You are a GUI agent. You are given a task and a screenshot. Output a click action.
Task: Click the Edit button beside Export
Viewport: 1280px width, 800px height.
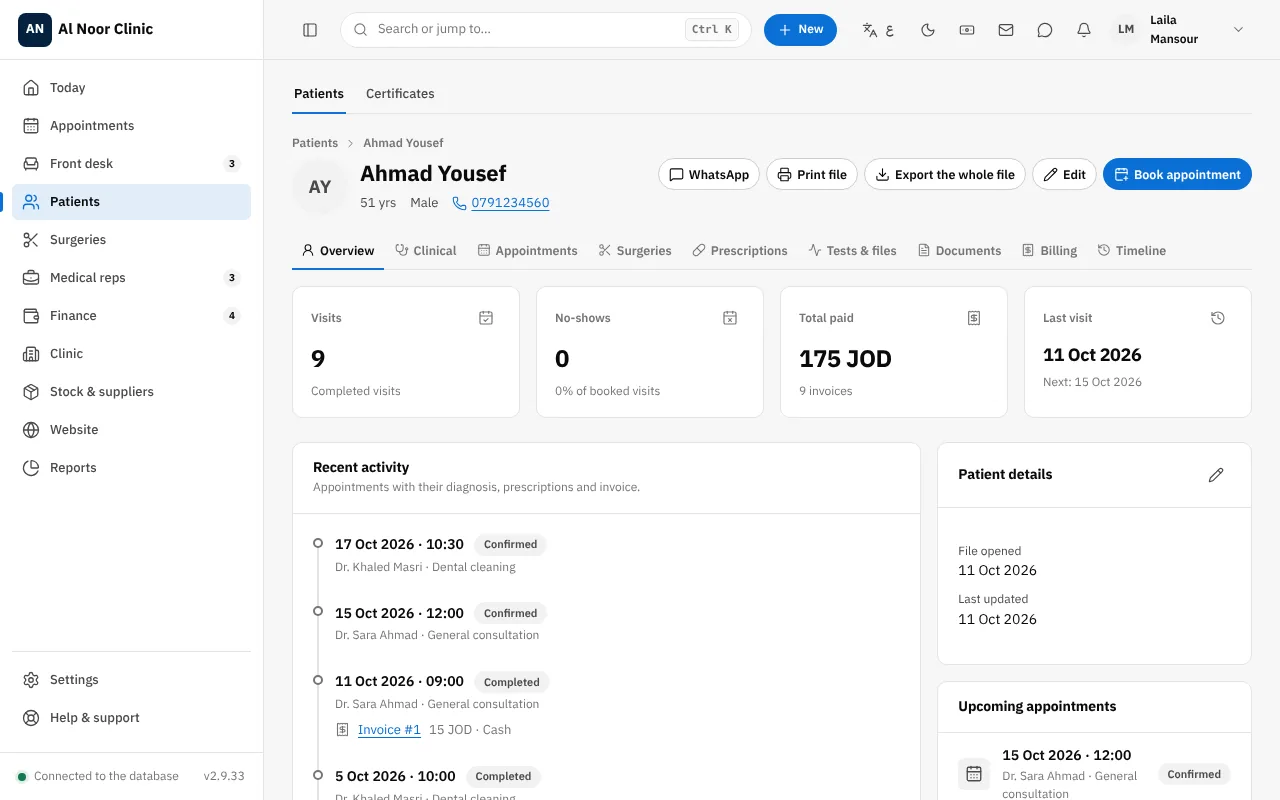point(1064,175)
